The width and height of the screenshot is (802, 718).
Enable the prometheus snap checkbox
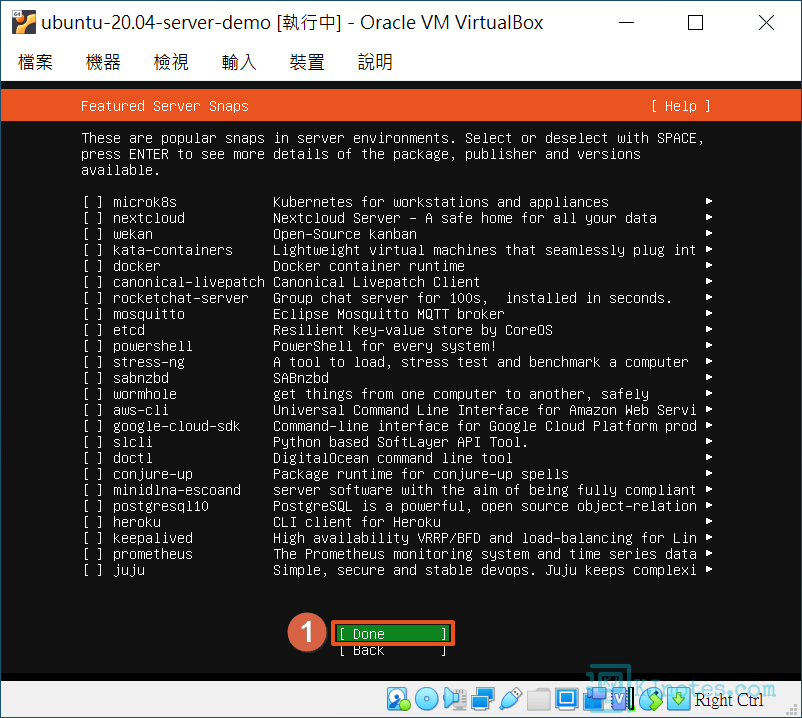coord(93,554)
